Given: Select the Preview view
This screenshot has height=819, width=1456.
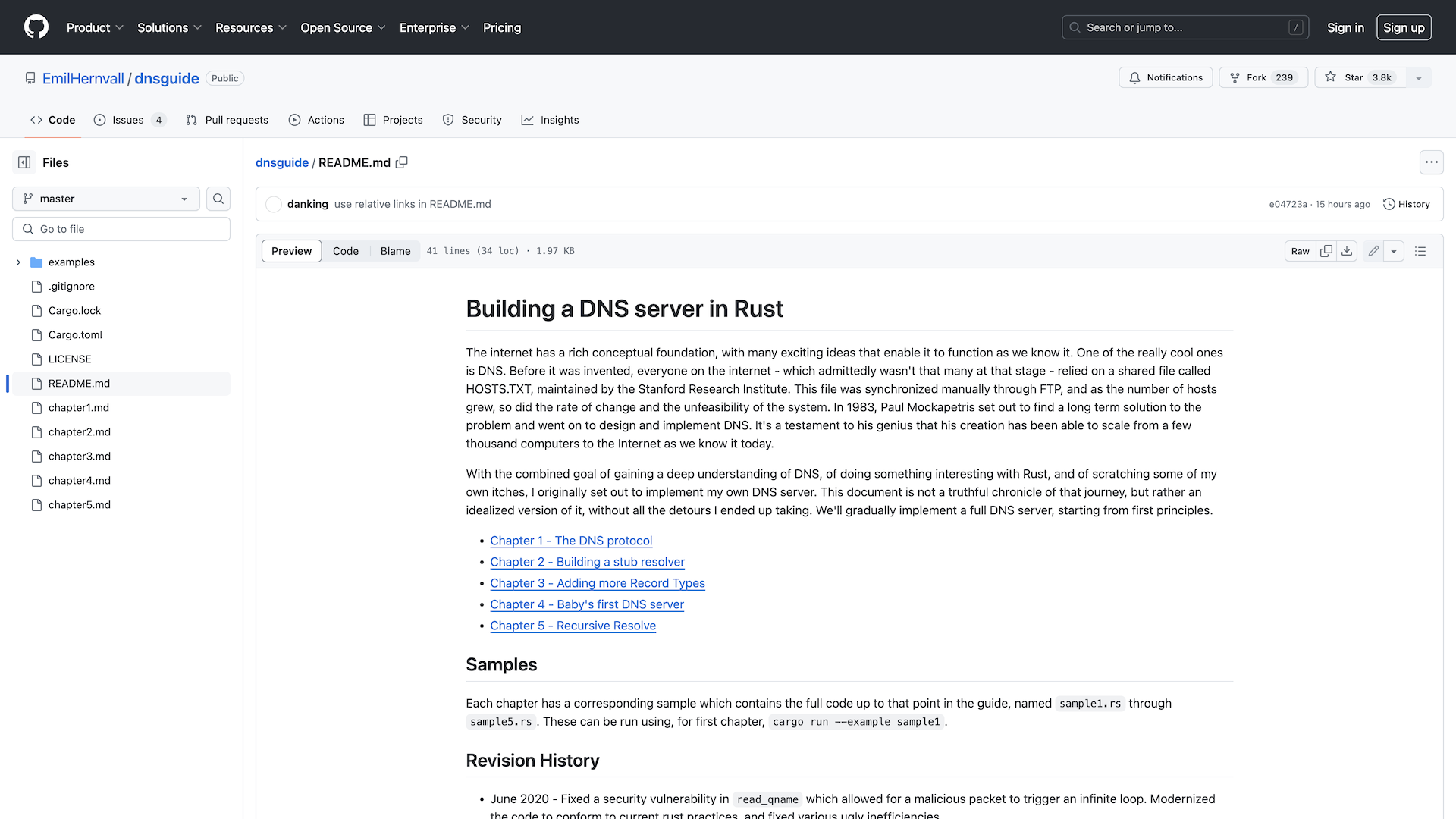Looking at the screenshot, I should pos(291,251).
